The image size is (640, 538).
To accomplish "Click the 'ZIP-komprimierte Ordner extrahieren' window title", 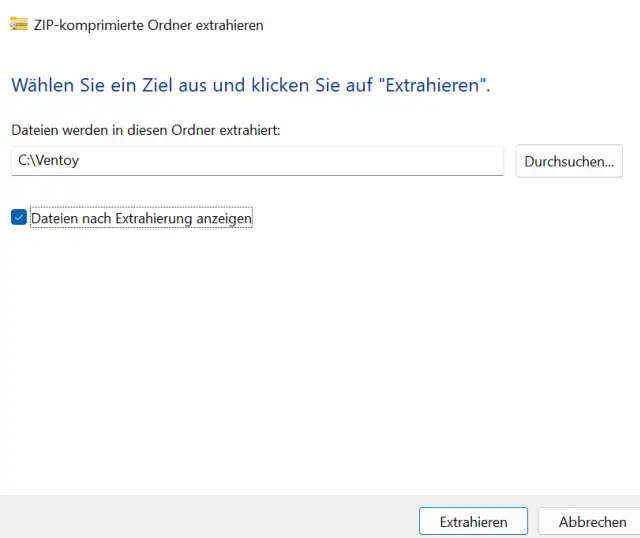I will pyautogui.click(x=149, y=25).
